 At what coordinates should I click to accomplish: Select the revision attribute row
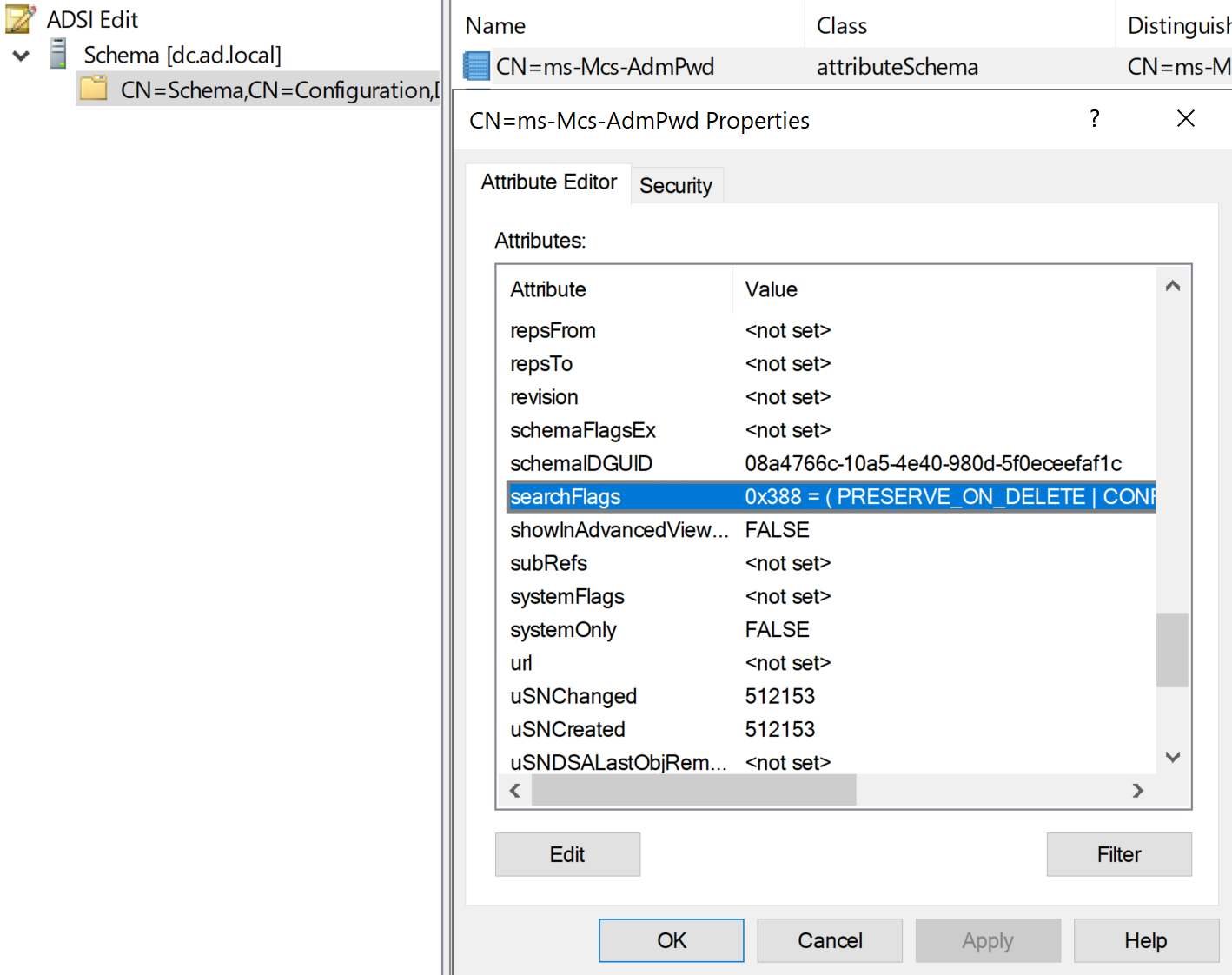click(831, 397)
